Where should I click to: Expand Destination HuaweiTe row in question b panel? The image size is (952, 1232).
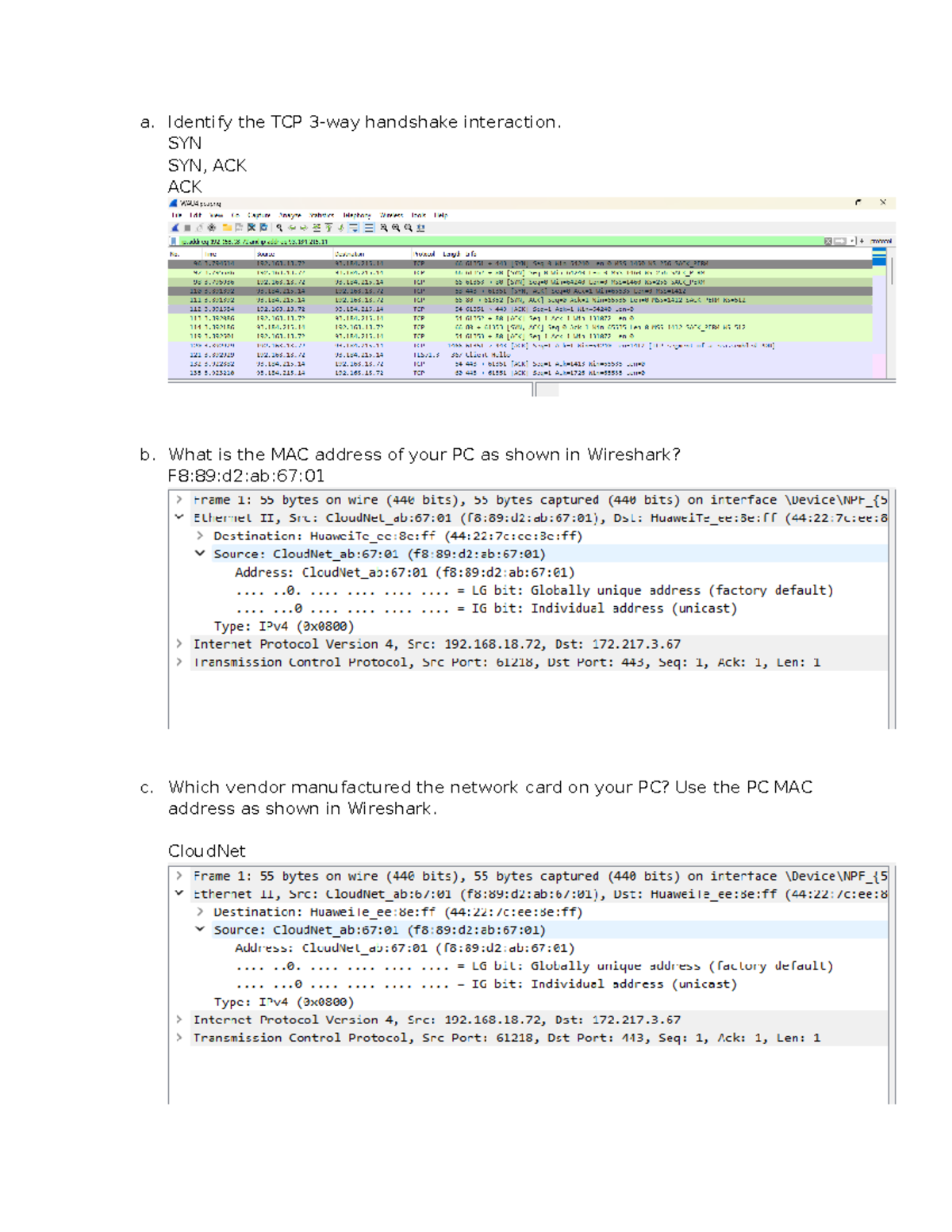click(200, 535)
